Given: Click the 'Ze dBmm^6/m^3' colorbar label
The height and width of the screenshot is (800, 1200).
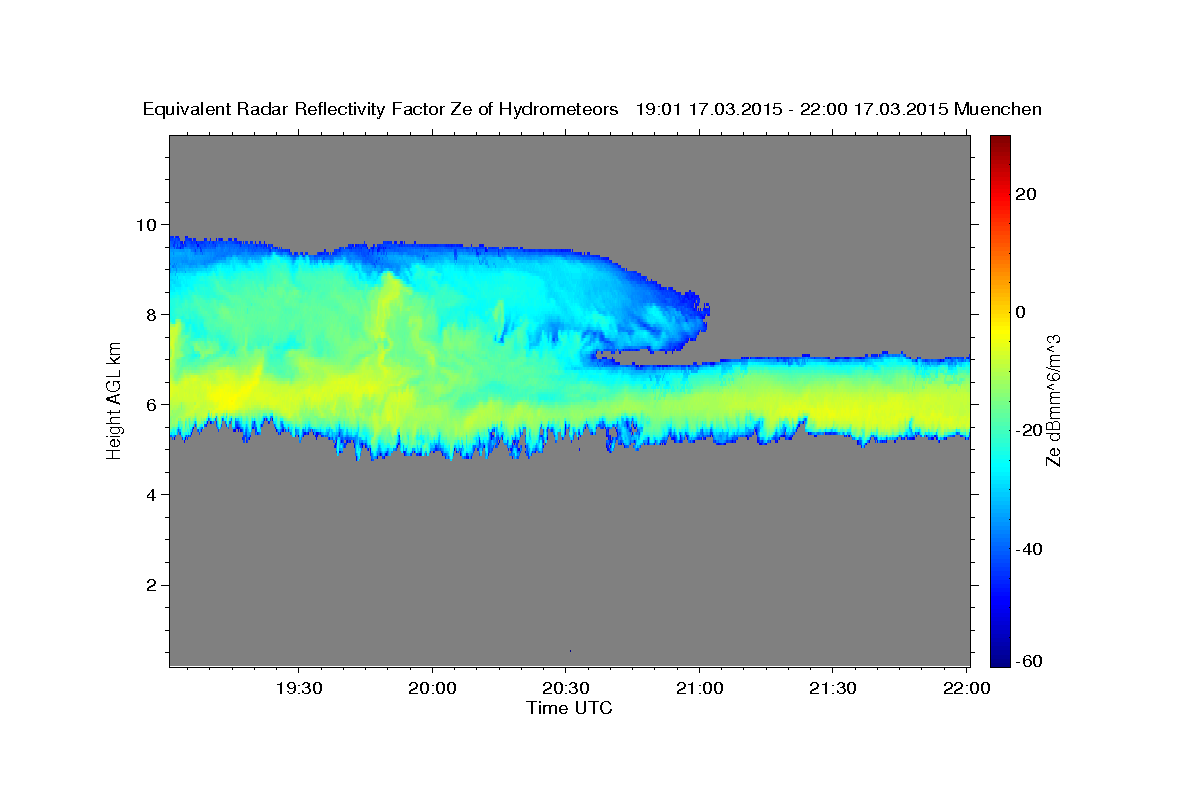Looking at the screenshot, I should pos(1052,401).
